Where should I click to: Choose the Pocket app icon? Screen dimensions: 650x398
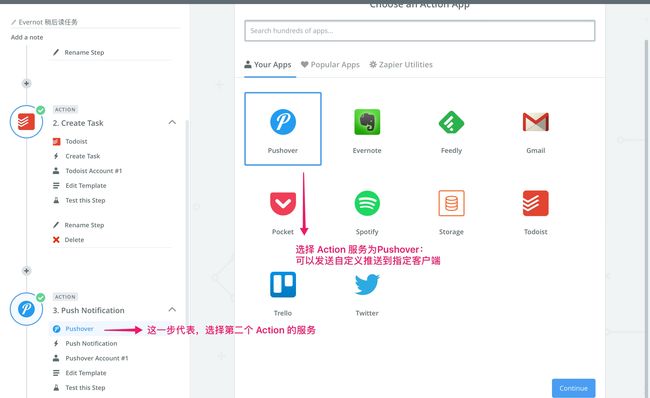(283, 204)
